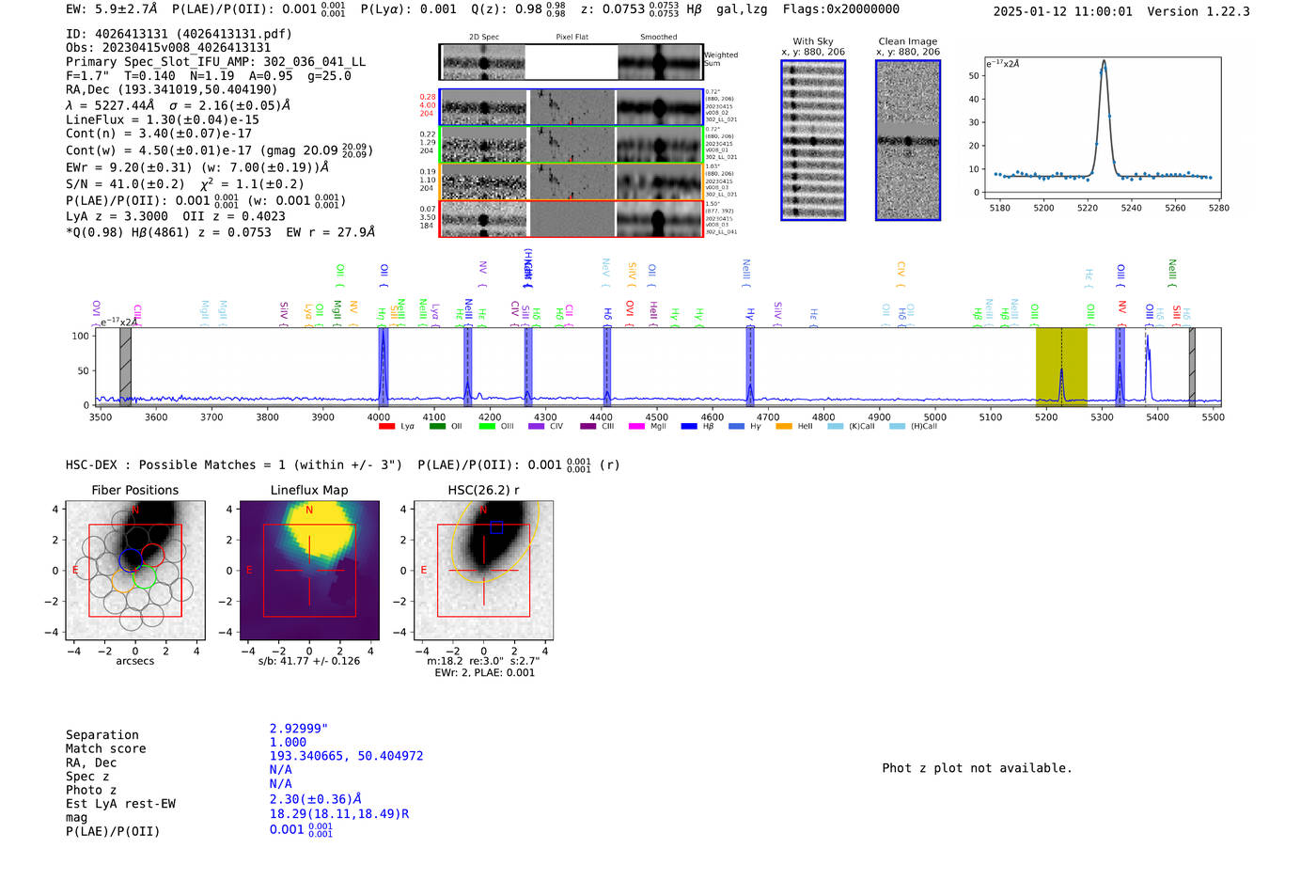The width and height of the screenshot is (1316, 896).
Task: Click the Phot z plot not available message
Action: [977, 768]
